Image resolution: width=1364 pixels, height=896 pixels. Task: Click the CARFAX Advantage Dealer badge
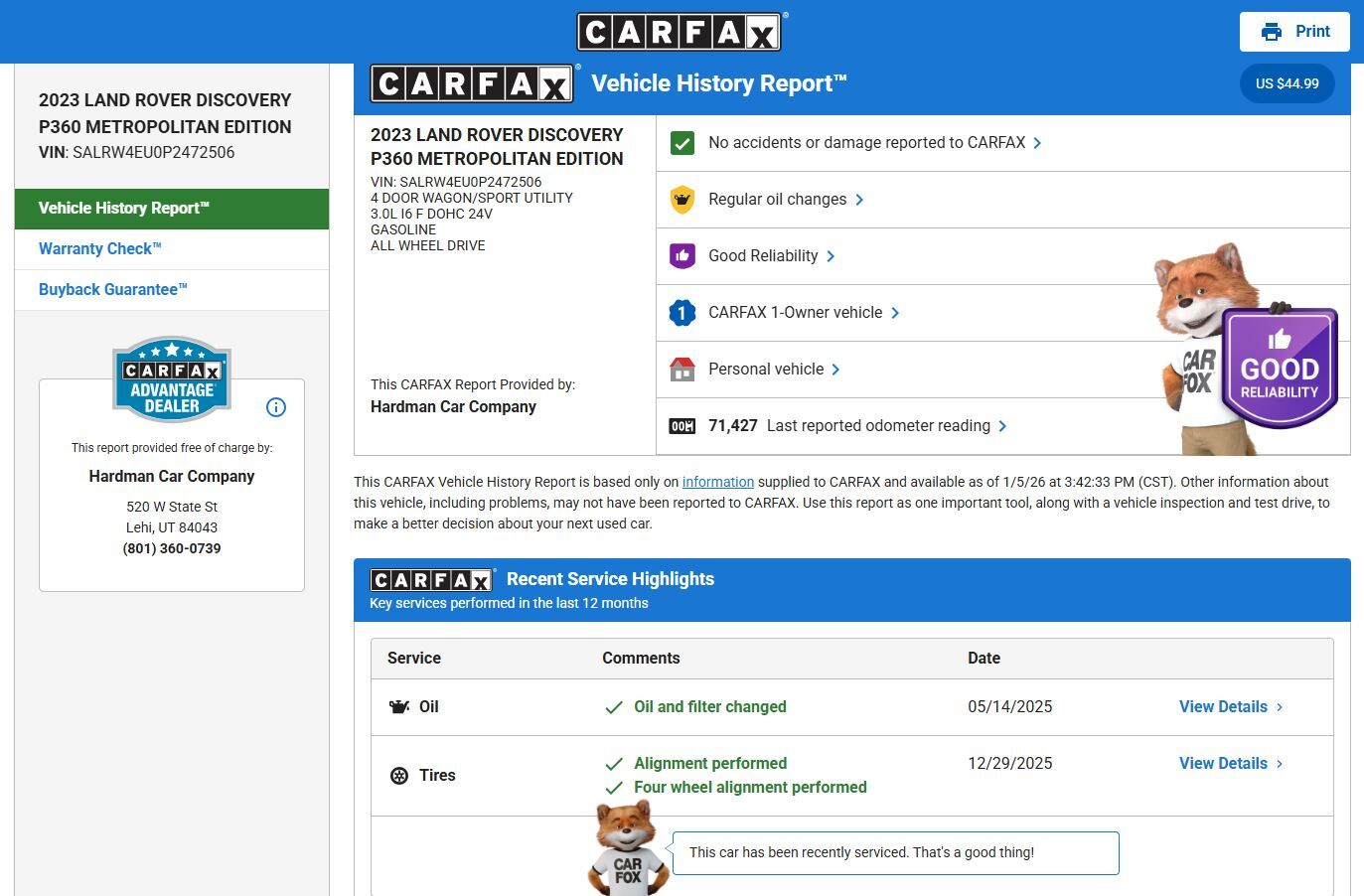[172, 379]
